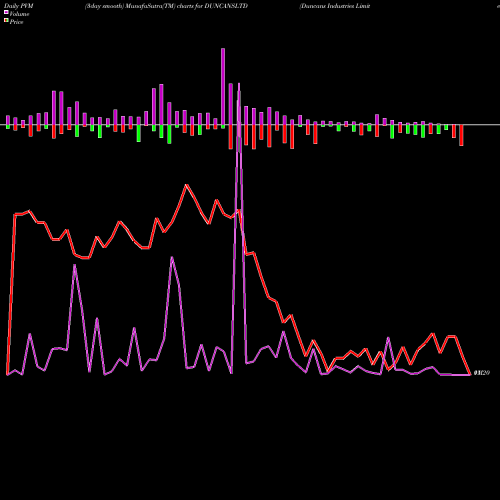Click the tallest magenta volume bar

pos(223,87)
